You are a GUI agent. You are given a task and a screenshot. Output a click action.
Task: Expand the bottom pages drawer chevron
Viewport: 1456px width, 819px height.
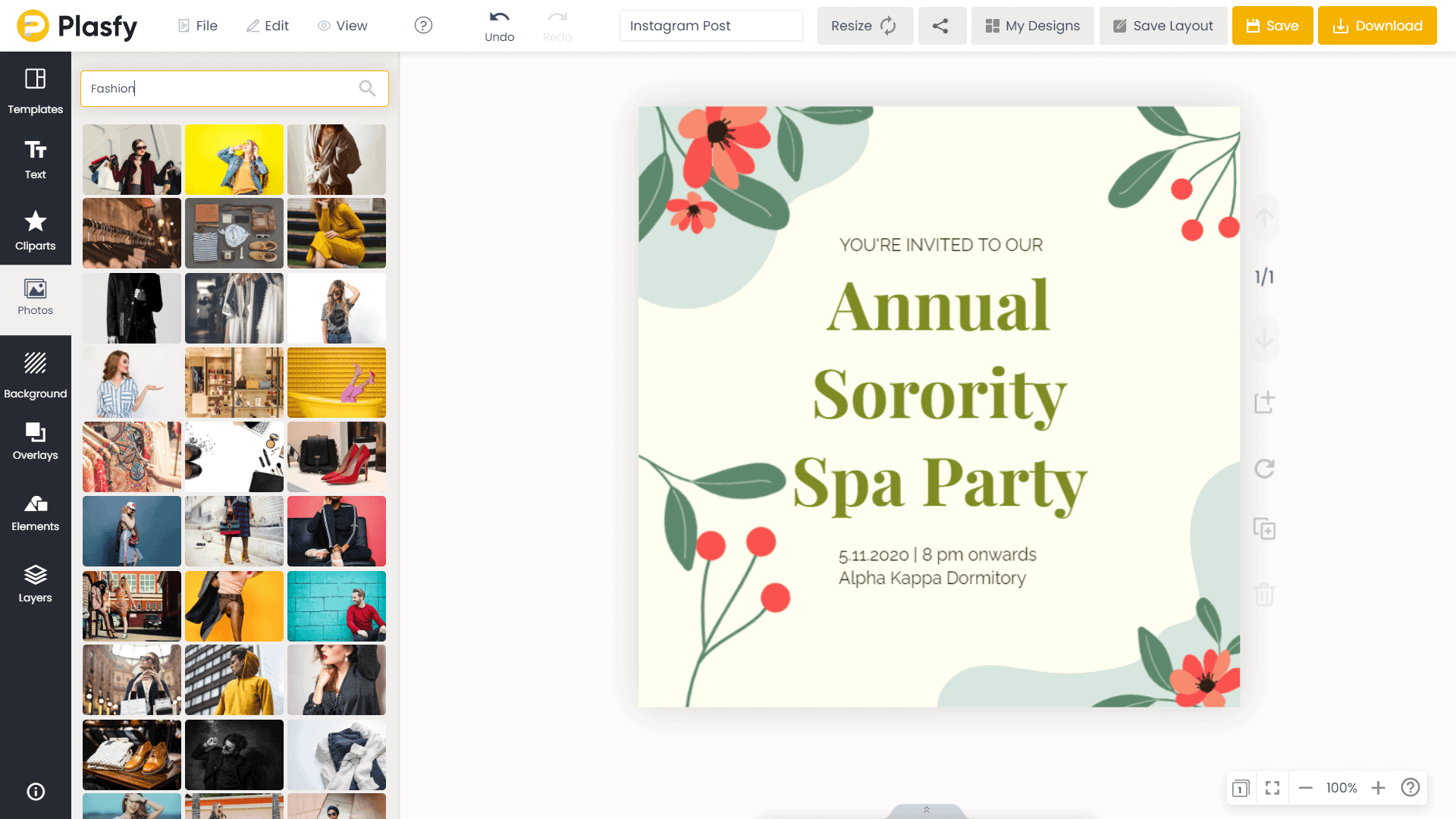[x=927, y=810]
